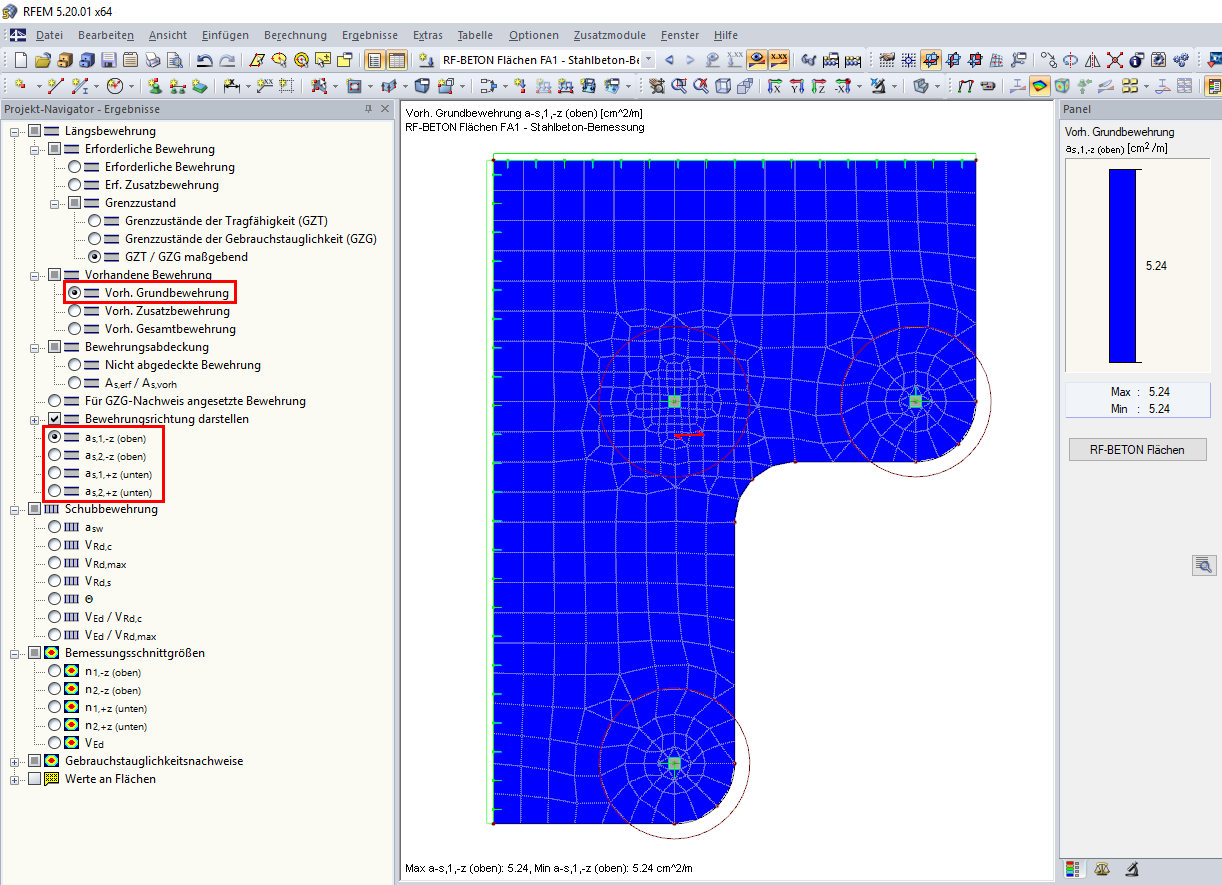This screenshot has height=885, width=1222.
Task: Click the printer icon in the toolbar
Action: [152, 60]
